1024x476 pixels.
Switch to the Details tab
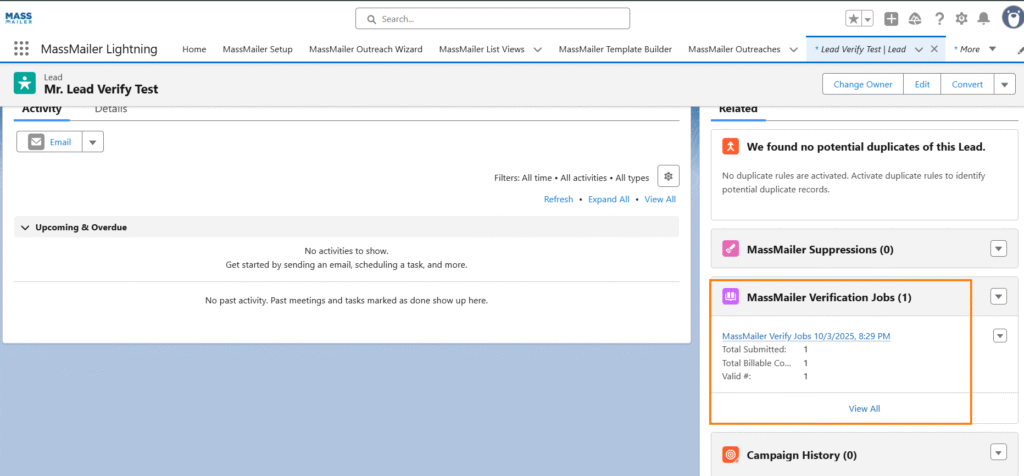click(111, 109)
